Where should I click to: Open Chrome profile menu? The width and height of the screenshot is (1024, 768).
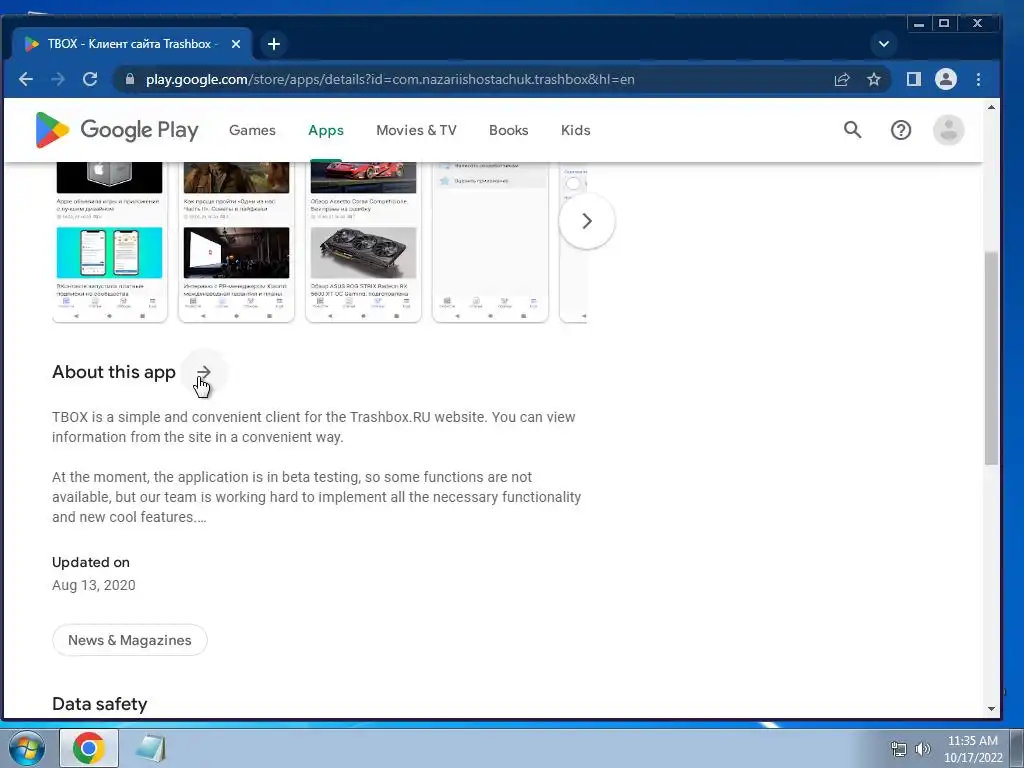(x=946, y=80)
